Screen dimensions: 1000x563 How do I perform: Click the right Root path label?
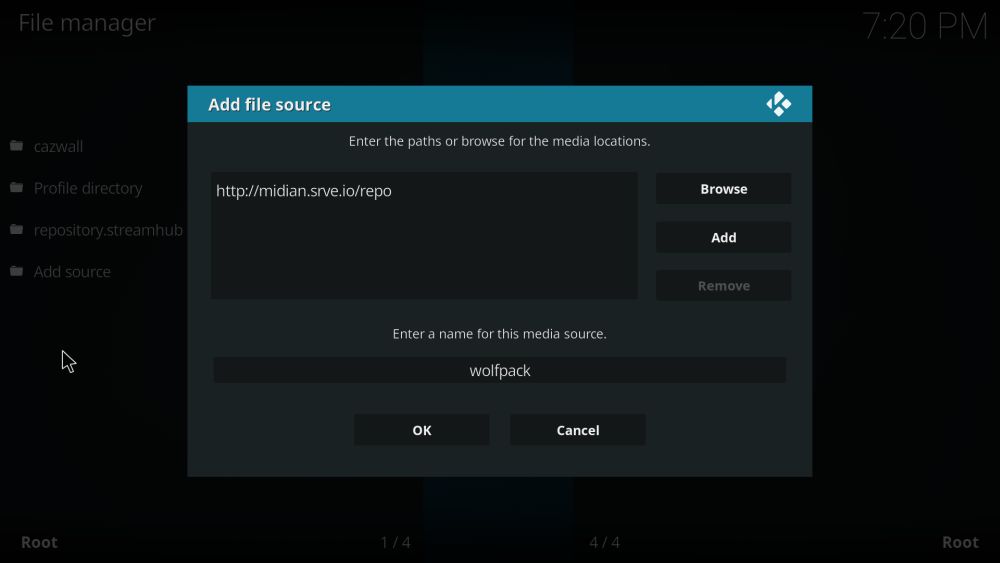(x=960, y=542)
